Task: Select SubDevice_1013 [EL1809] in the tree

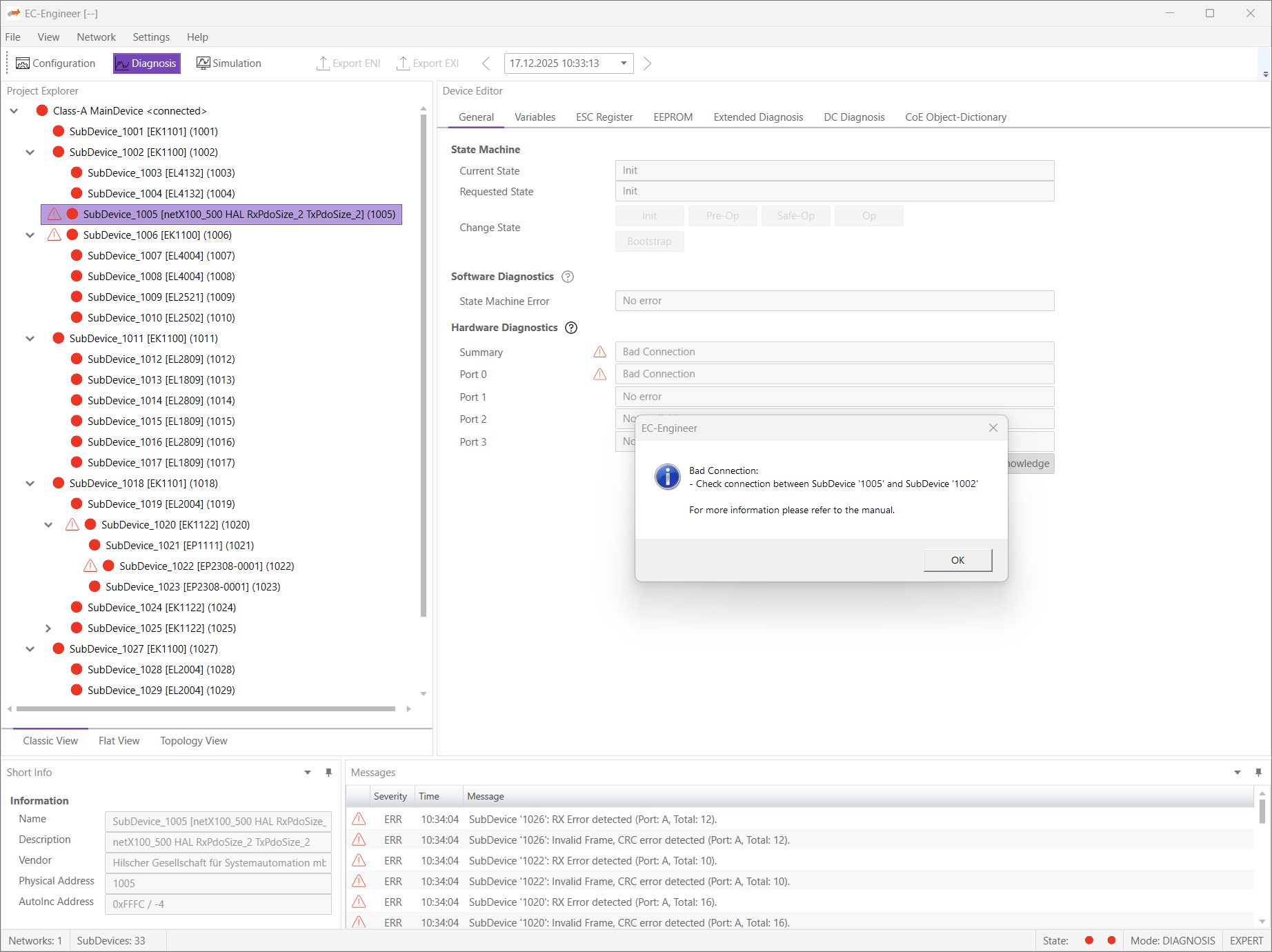Action: pyautogui.click(x=161, y=380)
